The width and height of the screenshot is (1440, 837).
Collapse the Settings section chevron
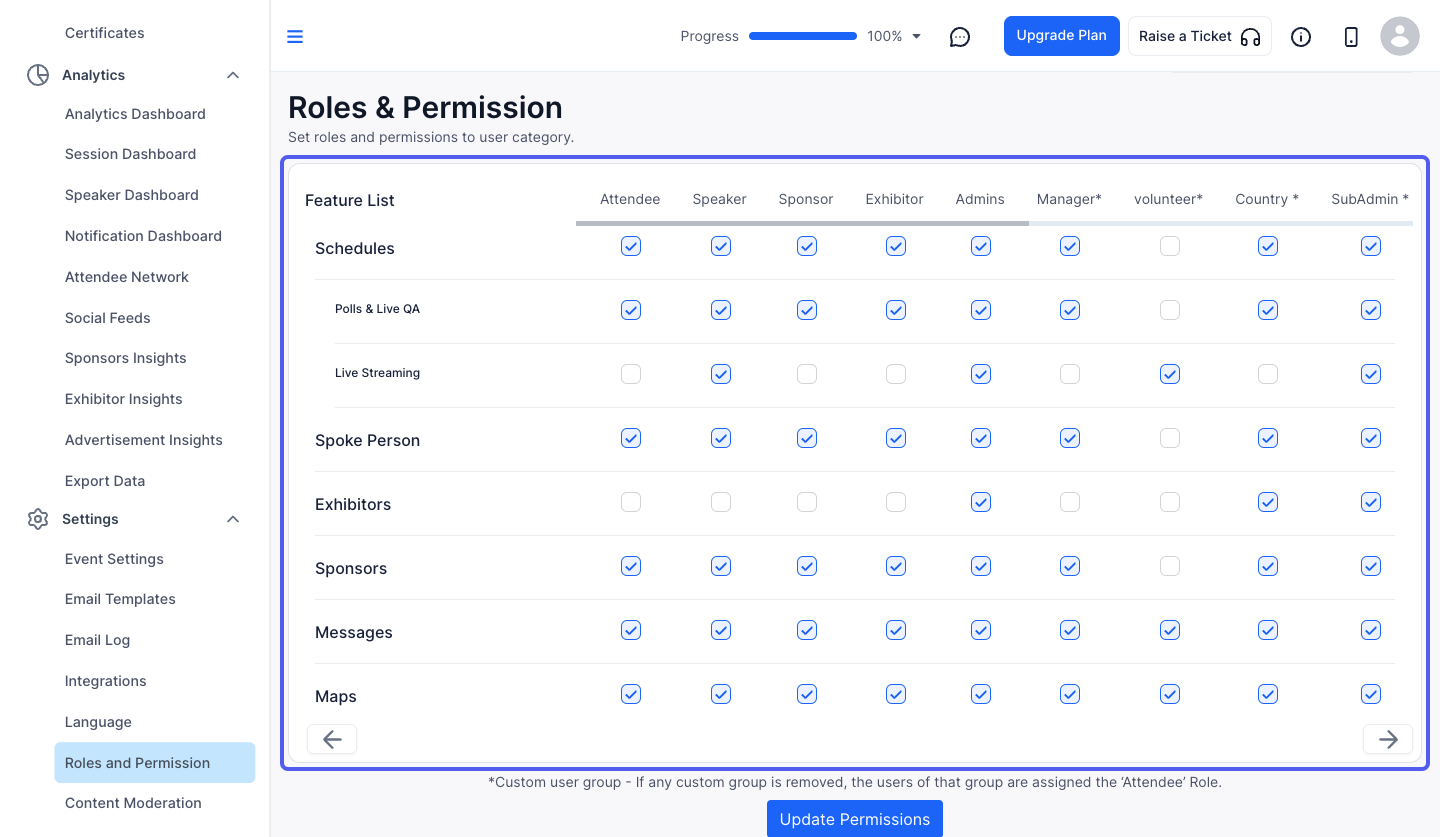point(233,519)
